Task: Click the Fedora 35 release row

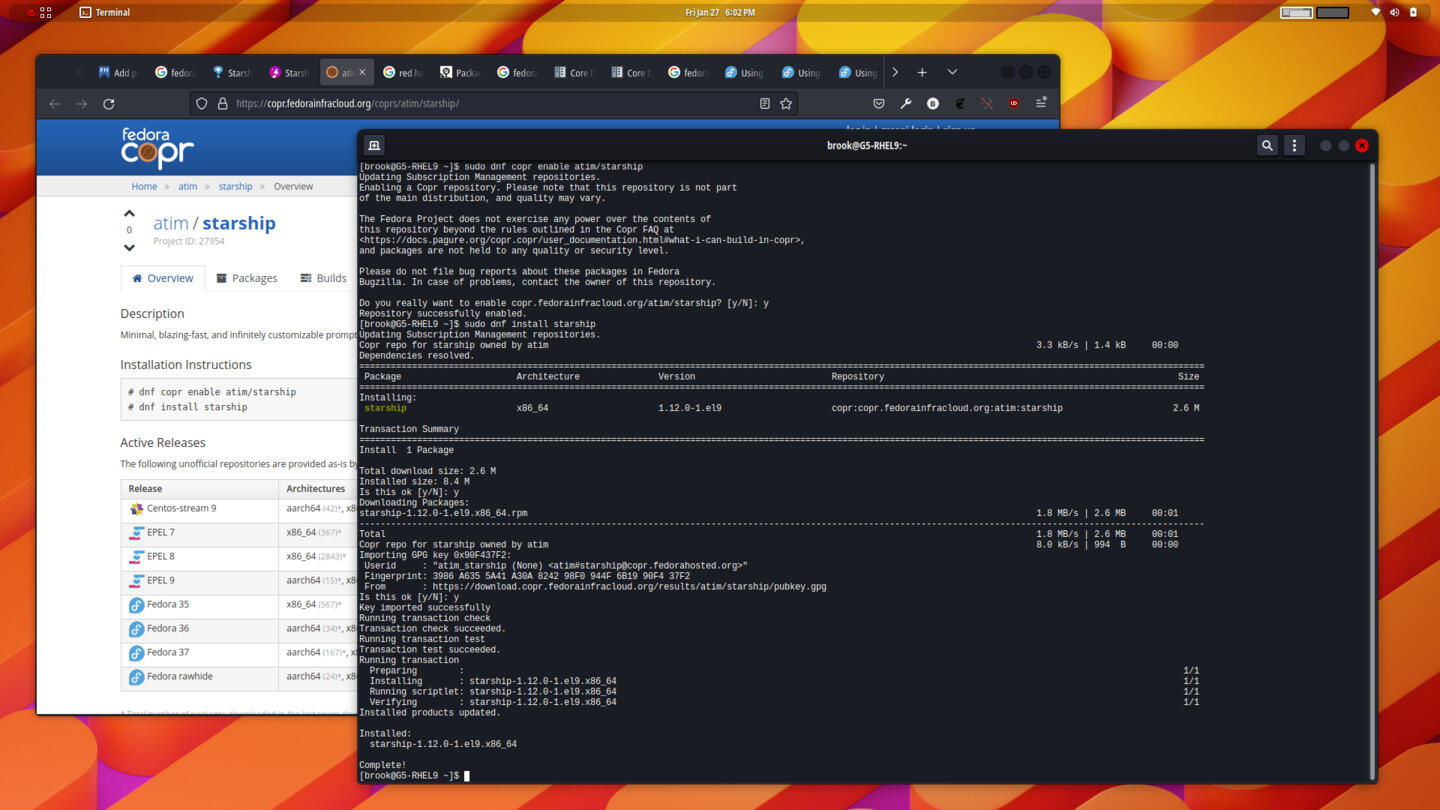Action: [x=239, y=605]
